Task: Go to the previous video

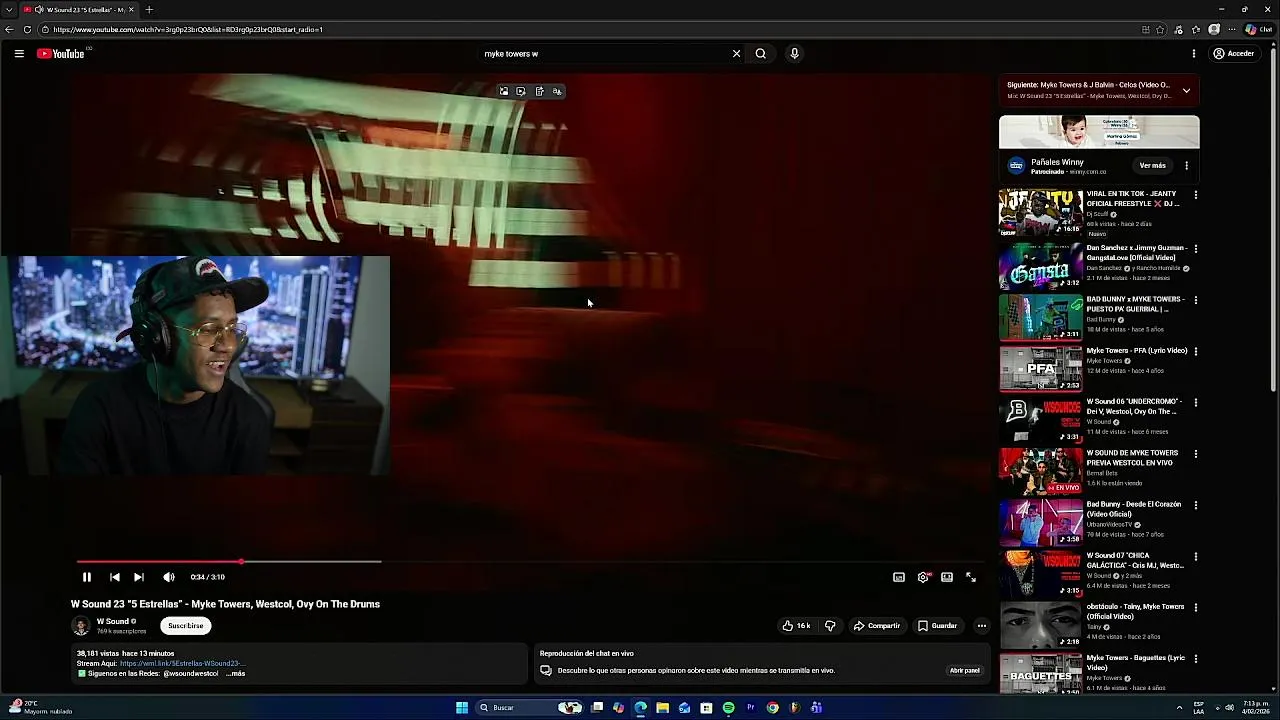Action: point(114,577)
